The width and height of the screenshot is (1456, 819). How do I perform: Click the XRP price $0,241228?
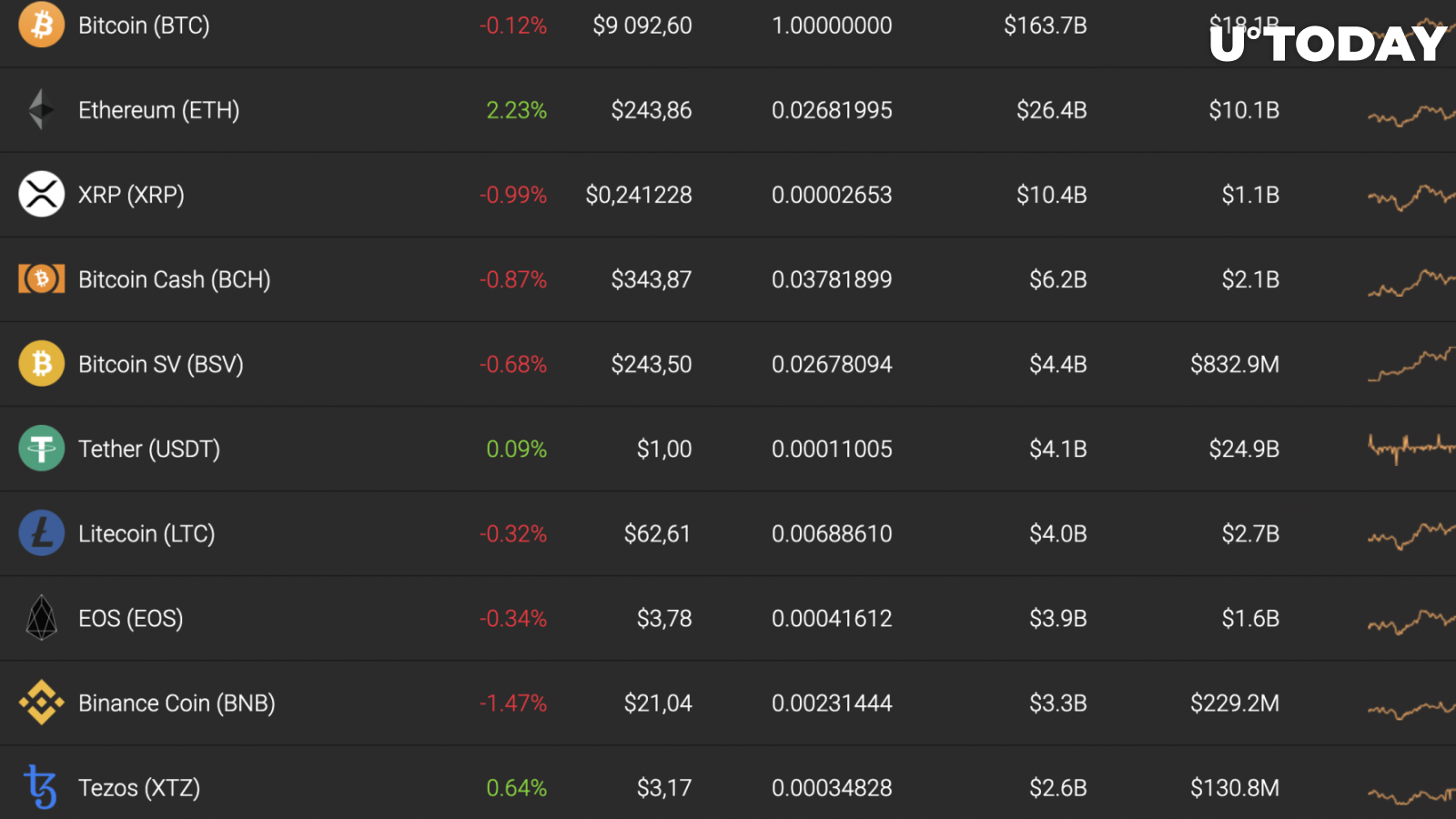(639, 195)
